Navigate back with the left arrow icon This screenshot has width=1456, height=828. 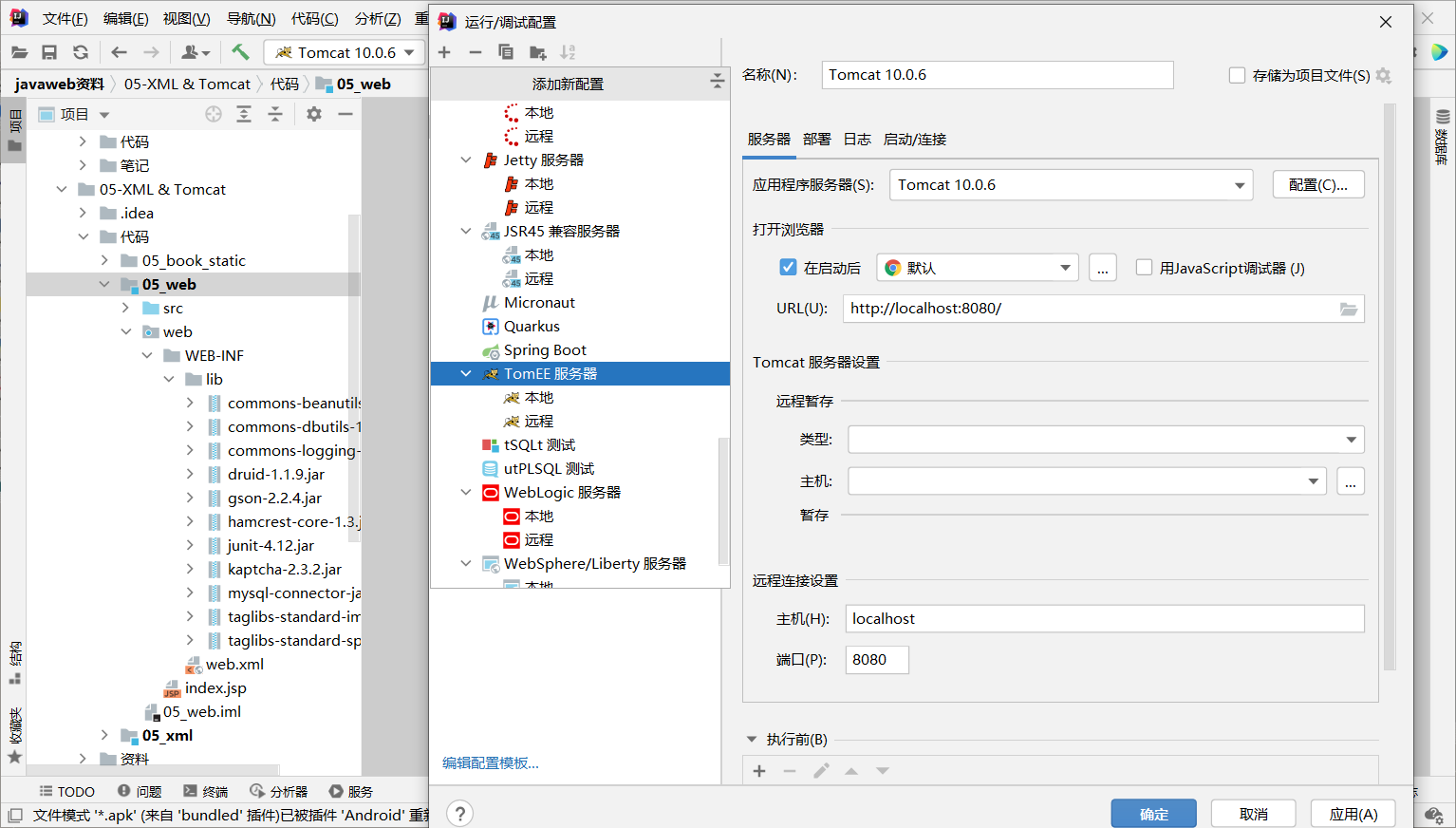click(119, 52)
